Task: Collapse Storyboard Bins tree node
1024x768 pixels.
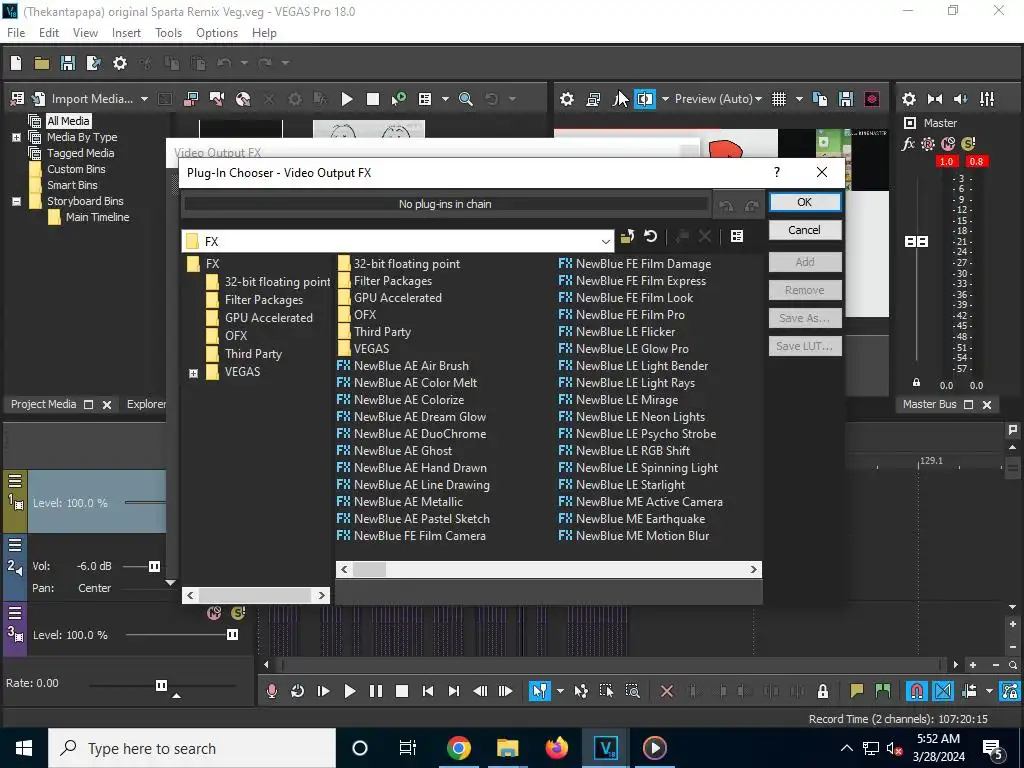Action: [x=16, y=201]
